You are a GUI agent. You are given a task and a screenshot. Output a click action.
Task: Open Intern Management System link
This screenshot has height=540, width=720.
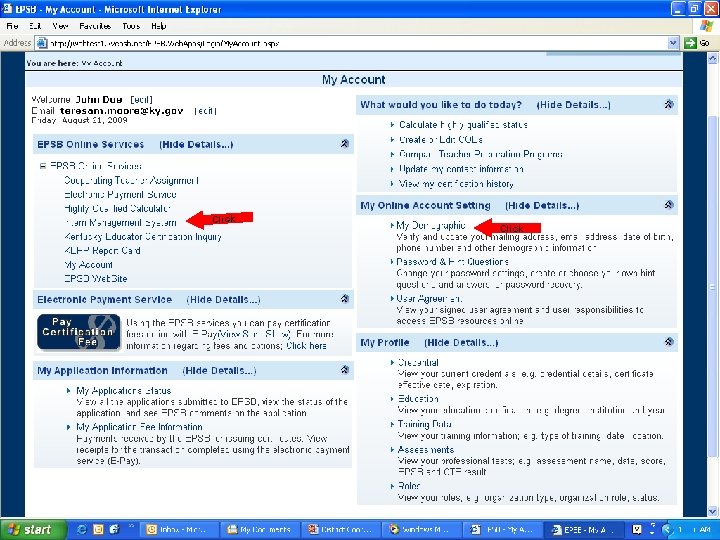[120, 223]
